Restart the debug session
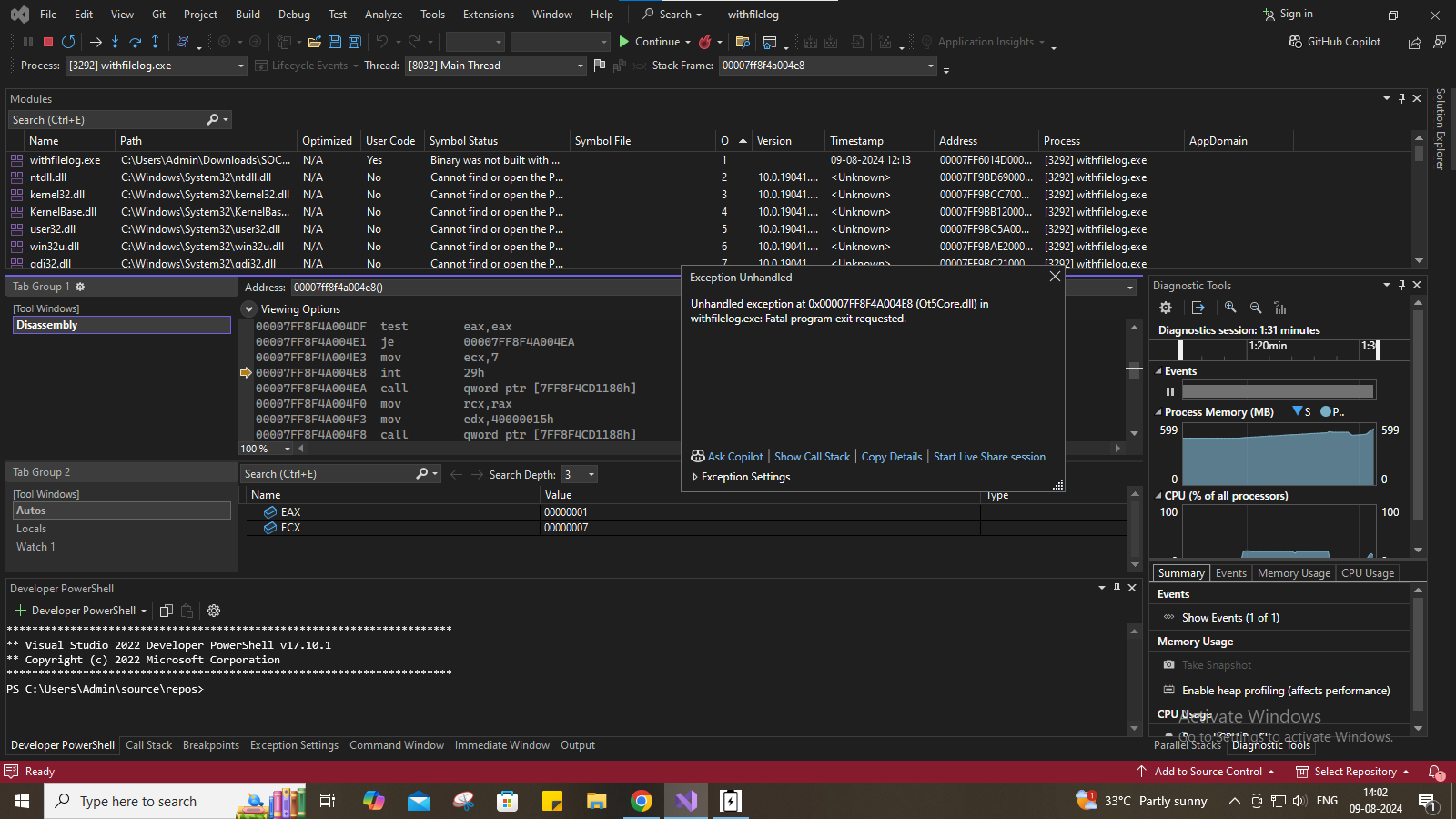This screenshot has height=819, width=1456. coord(68,42)
